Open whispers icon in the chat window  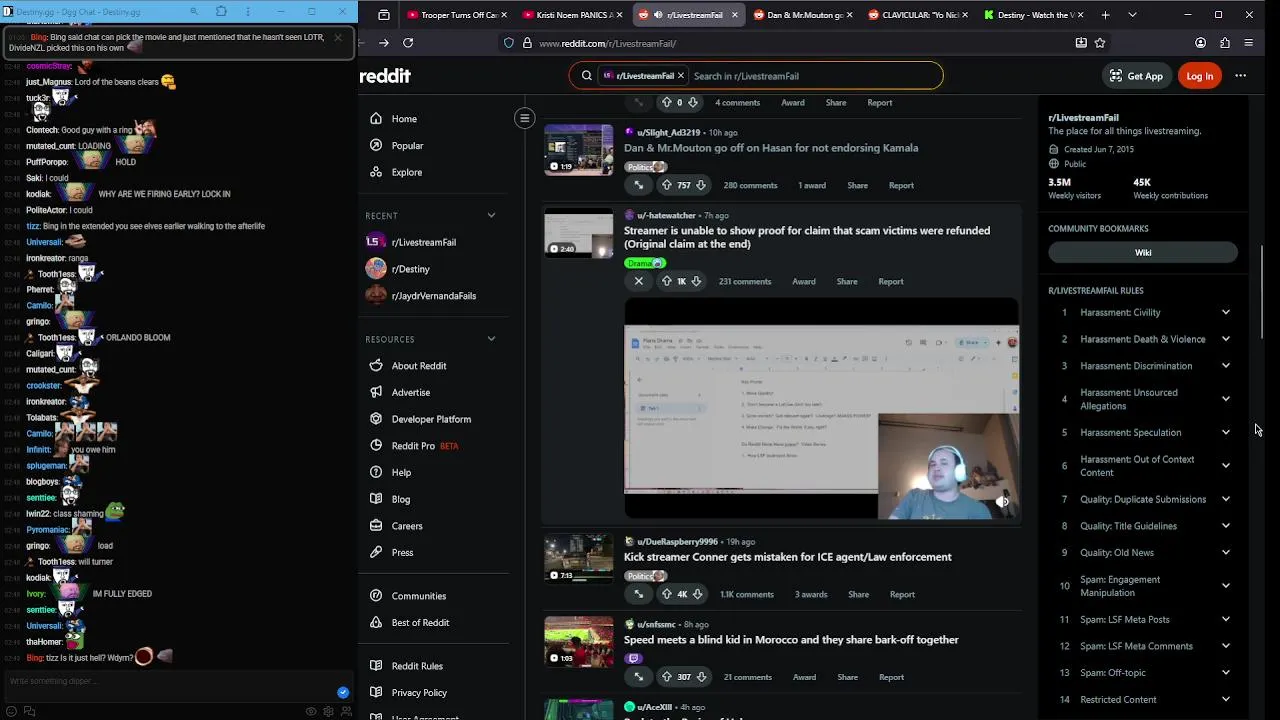29,711
